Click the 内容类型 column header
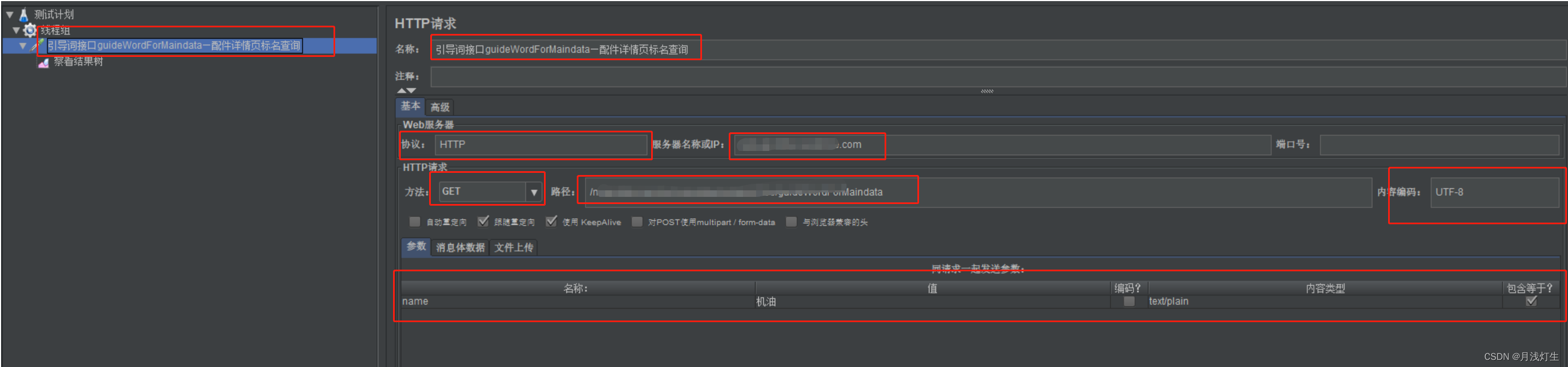This screenshot has height=367, width=1568. tap(1325, 288)
